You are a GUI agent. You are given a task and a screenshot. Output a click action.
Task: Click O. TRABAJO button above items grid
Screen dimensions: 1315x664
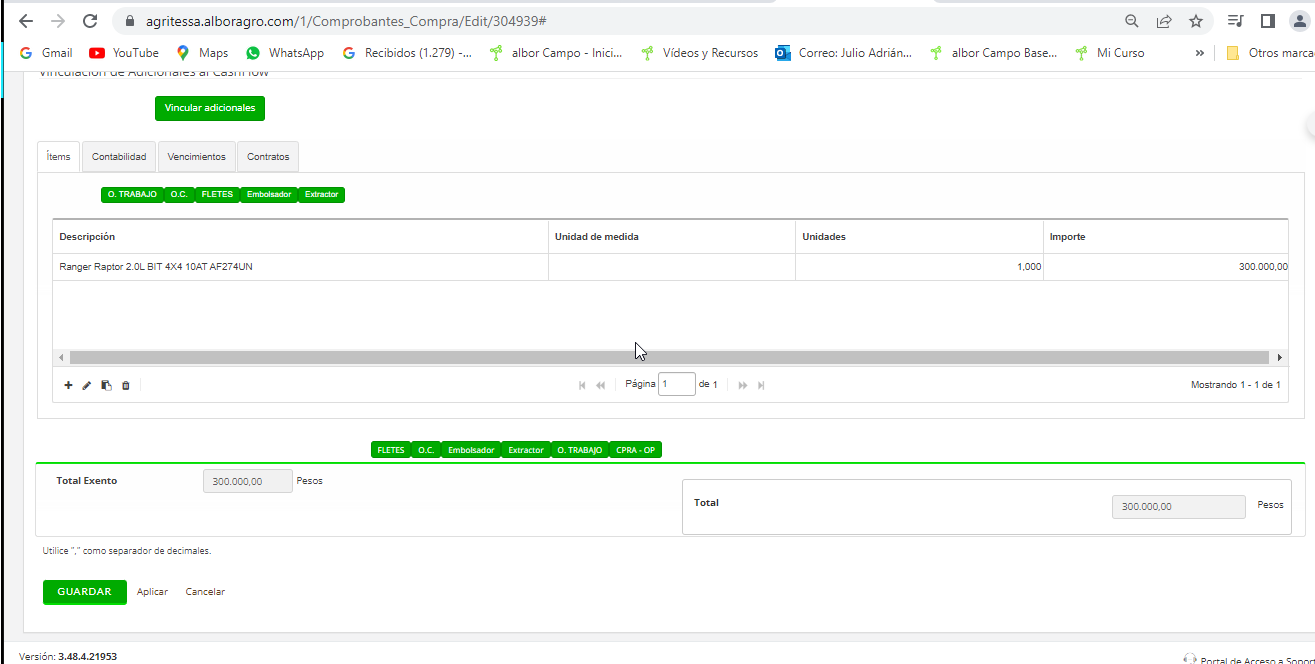click(132, 194)
